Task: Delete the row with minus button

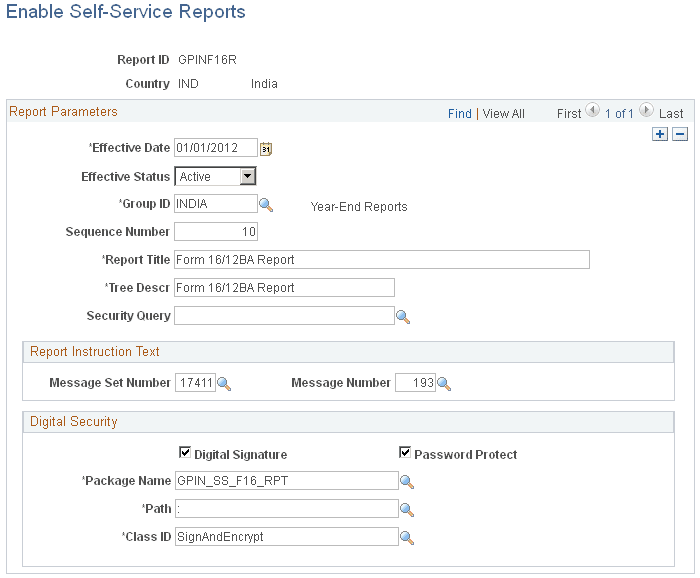Action: 680,134
